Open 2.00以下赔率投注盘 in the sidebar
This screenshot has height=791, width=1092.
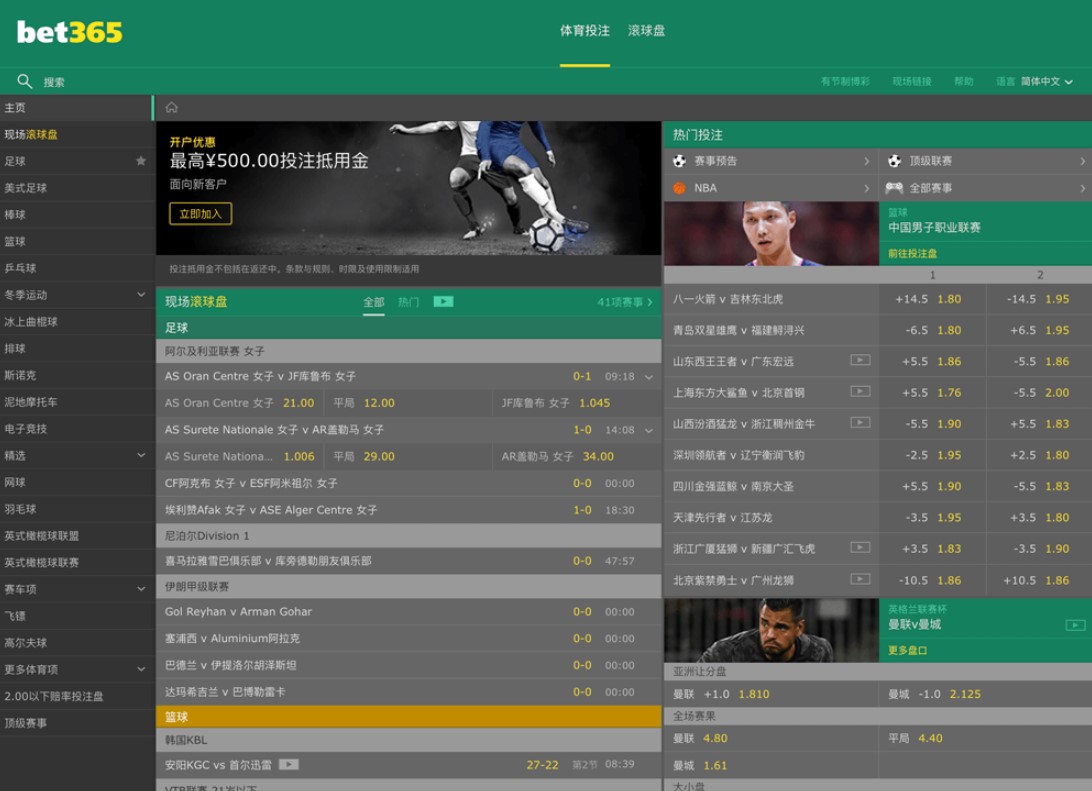[77, 696]
